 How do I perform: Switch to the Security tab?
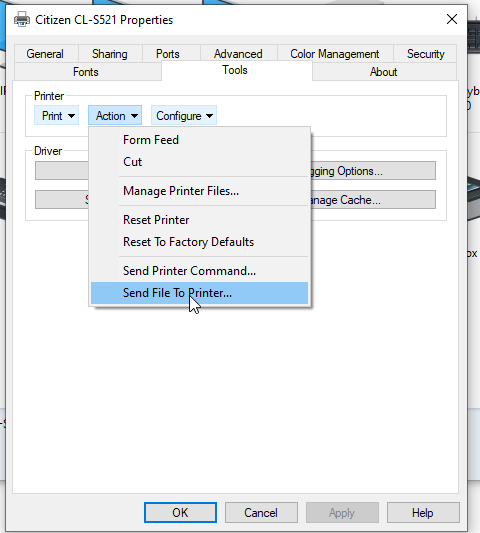[426, 54]
